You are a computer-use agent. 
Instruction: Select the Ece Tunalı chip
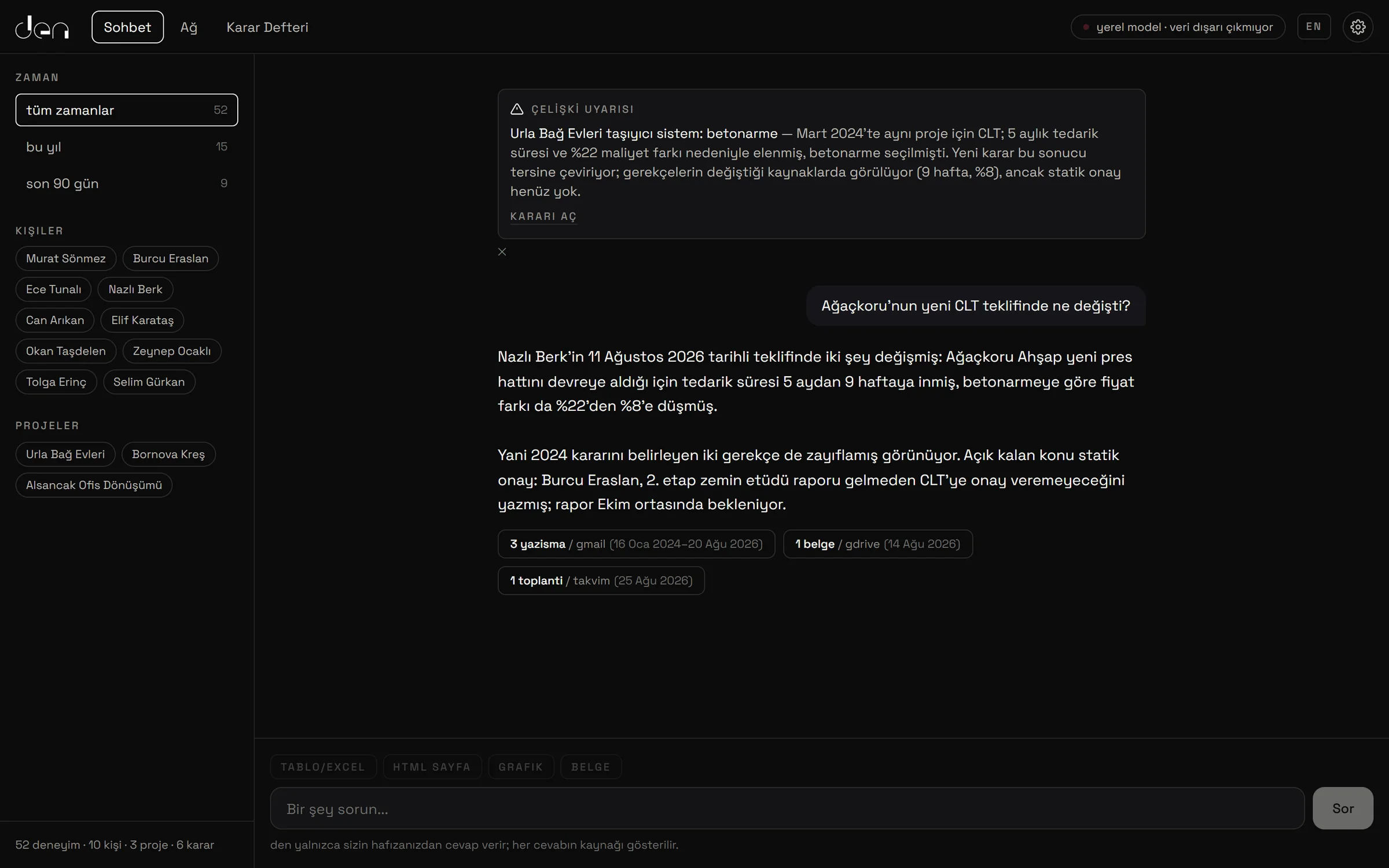53,289
